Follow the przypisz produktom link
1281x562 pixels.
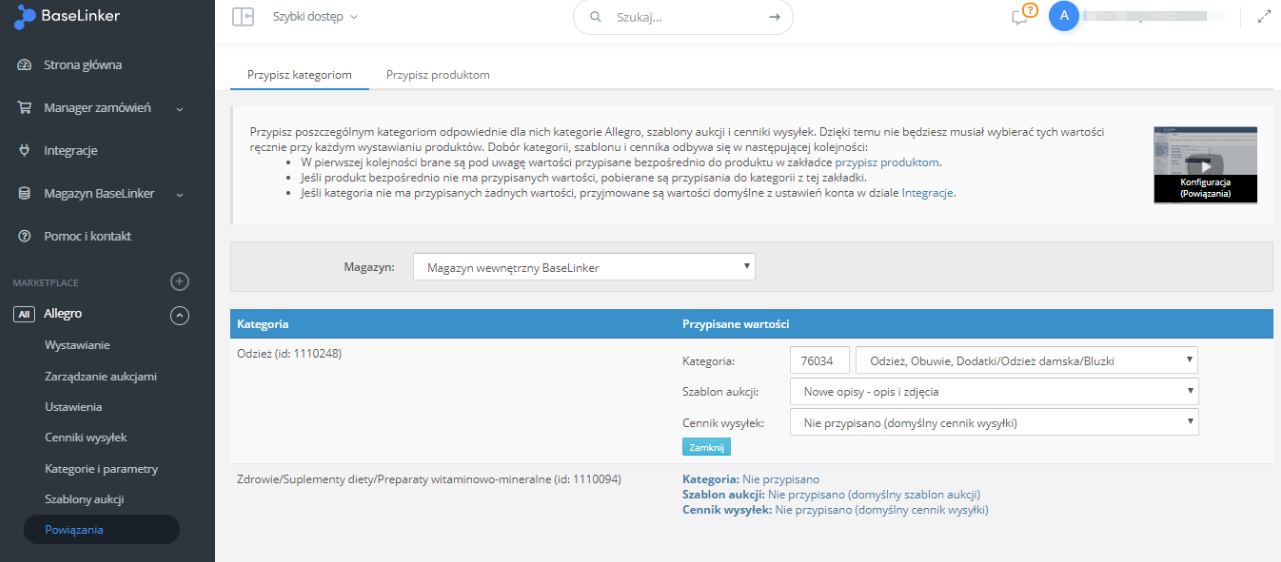(x=887, y=162)
